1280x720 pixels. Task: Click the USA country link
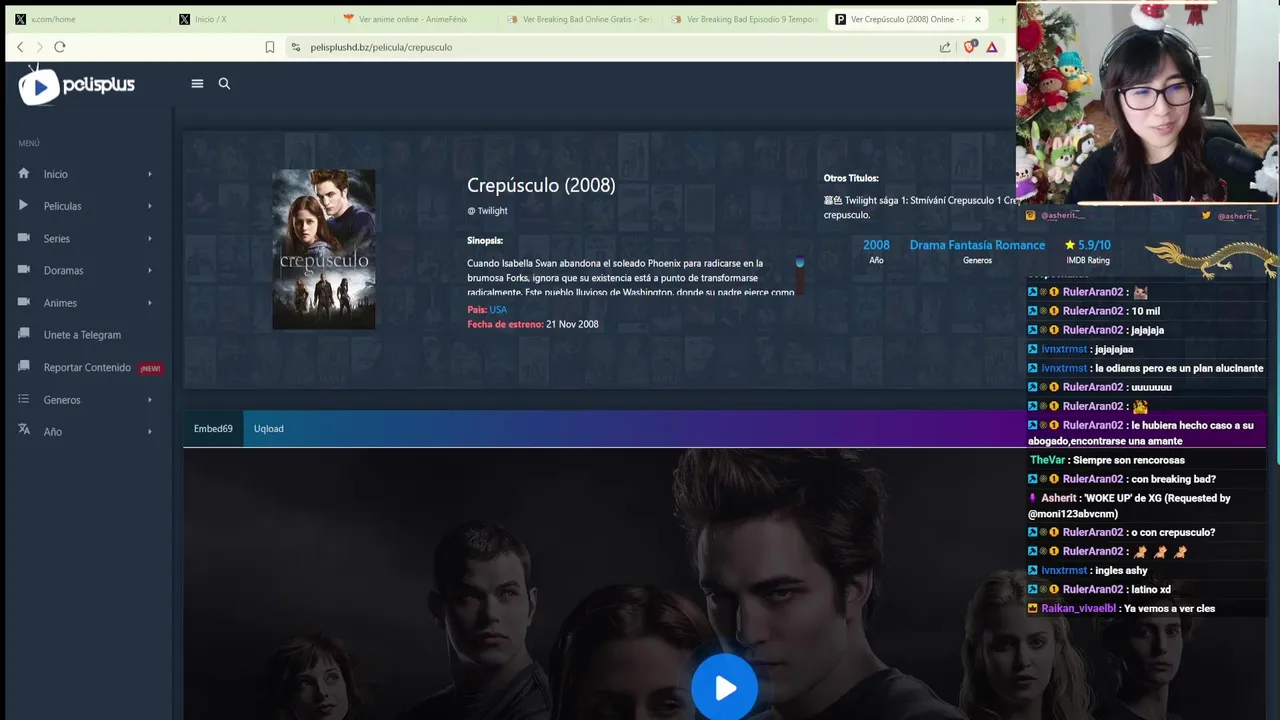click(498, 310)
